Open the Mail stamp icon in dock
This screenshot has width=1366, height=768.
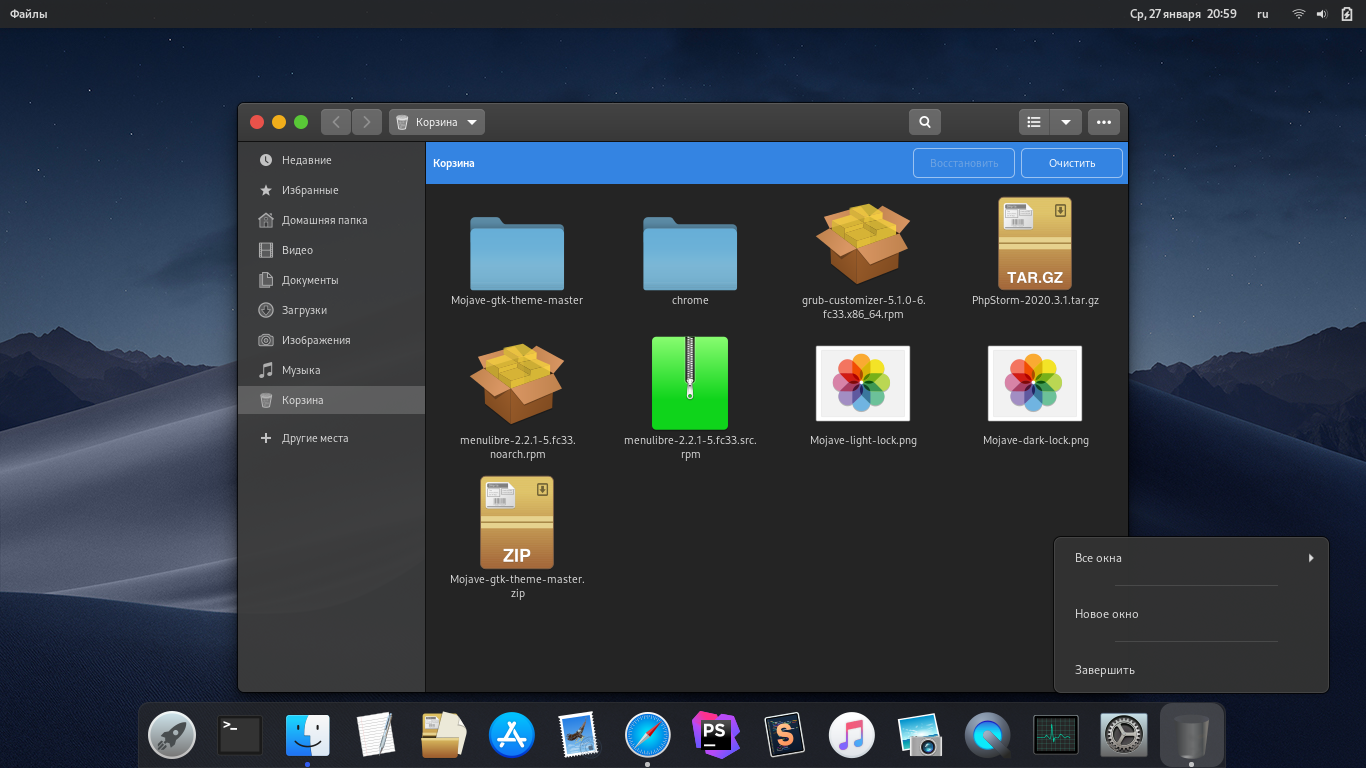coord(578,736)
